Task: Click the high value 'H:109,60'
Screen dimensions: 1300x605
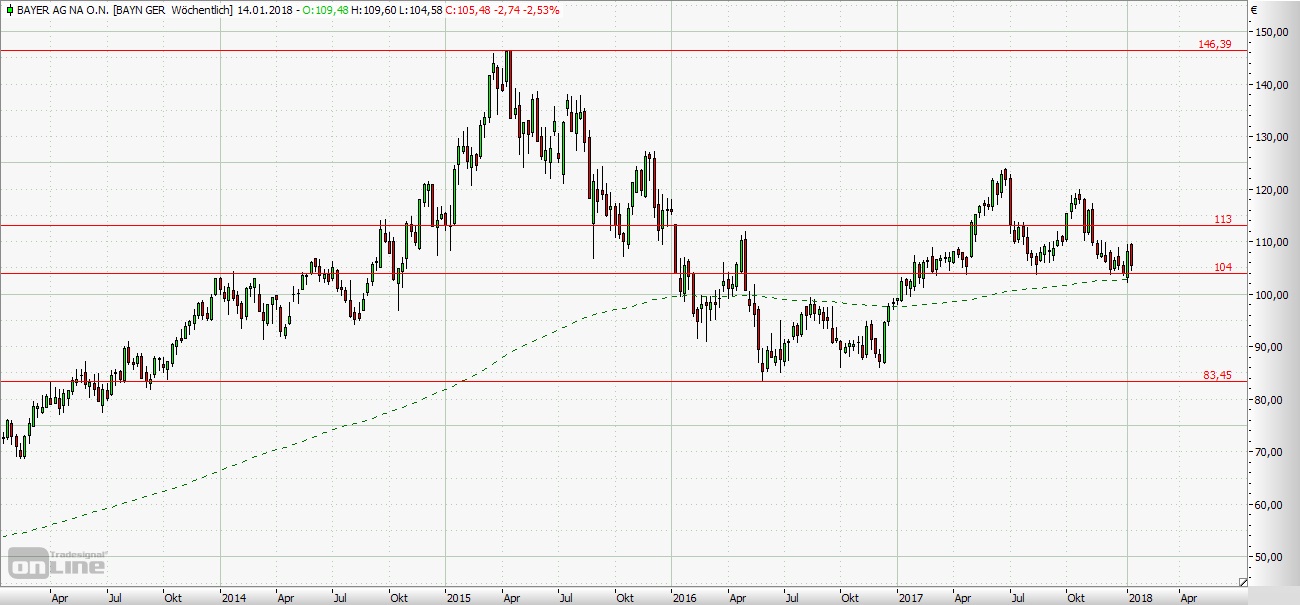Action: pos(374,10)
